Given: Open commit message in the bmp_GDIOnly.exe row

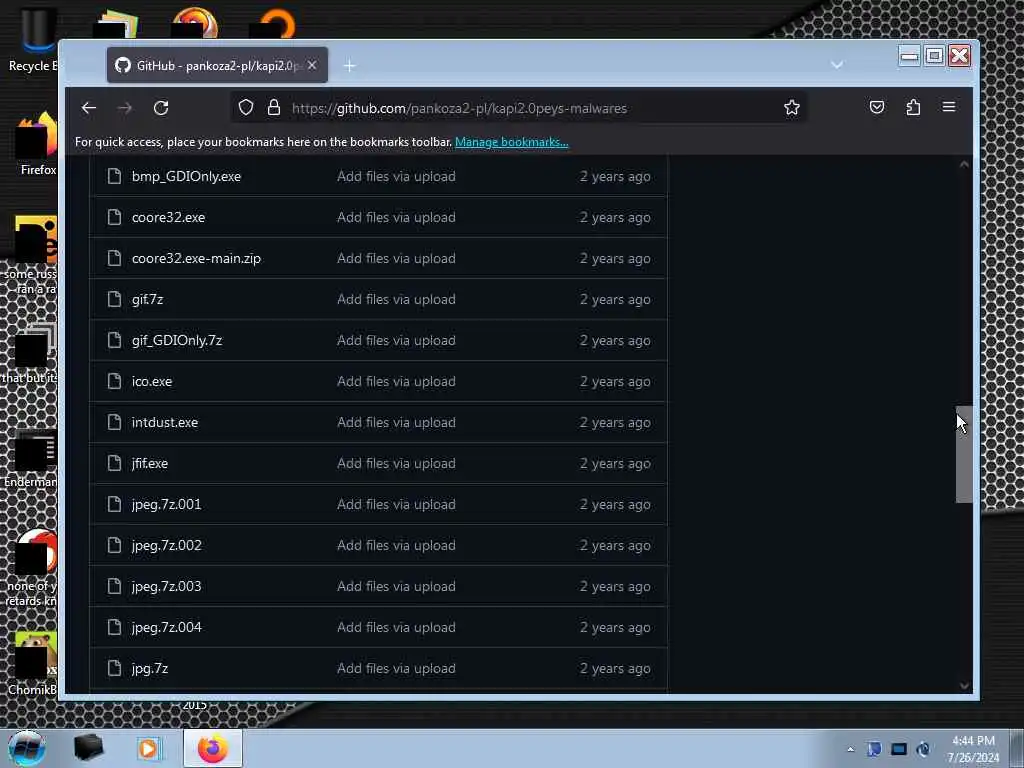Looking at the screenshot, I should [396, 176].
